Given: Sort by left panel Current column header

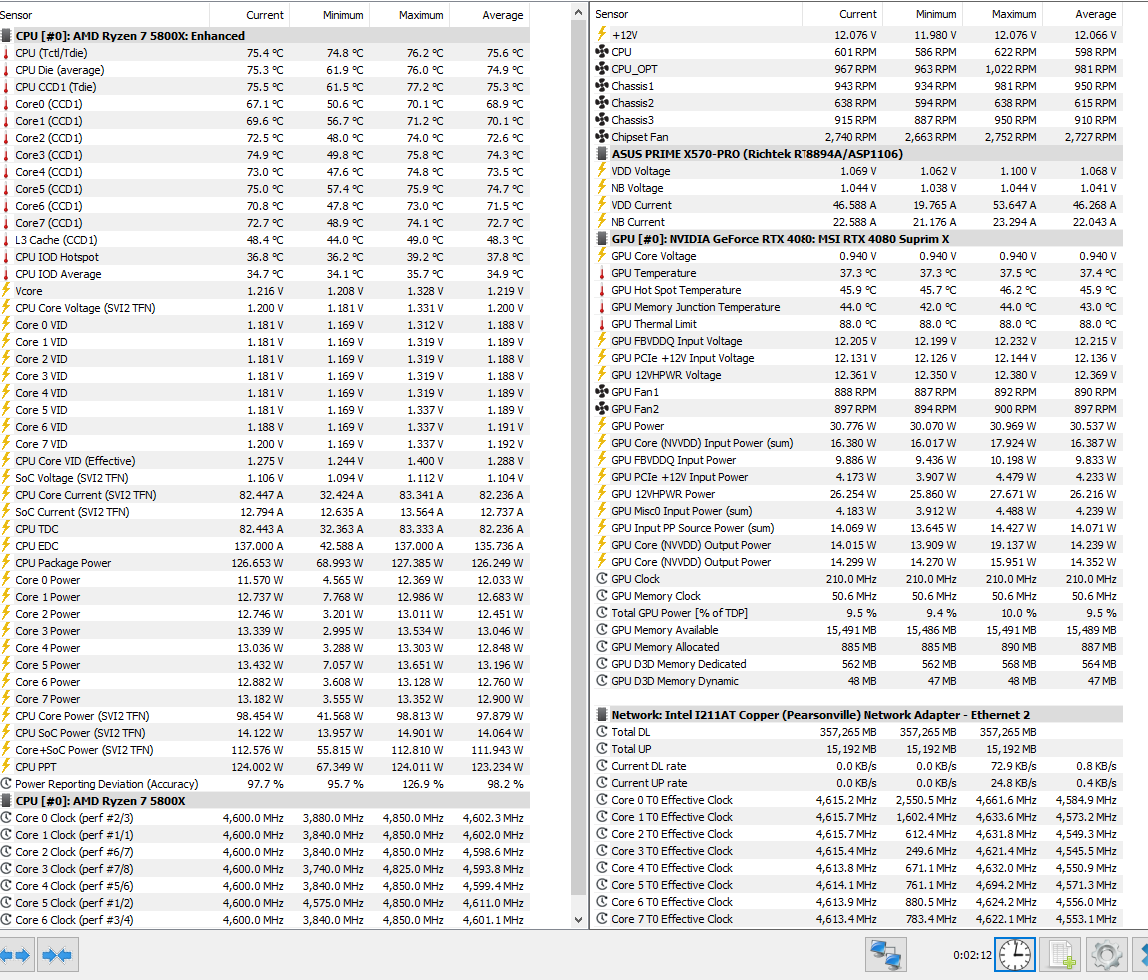Looking at the screenshot, I should click(x=250, y=15).
